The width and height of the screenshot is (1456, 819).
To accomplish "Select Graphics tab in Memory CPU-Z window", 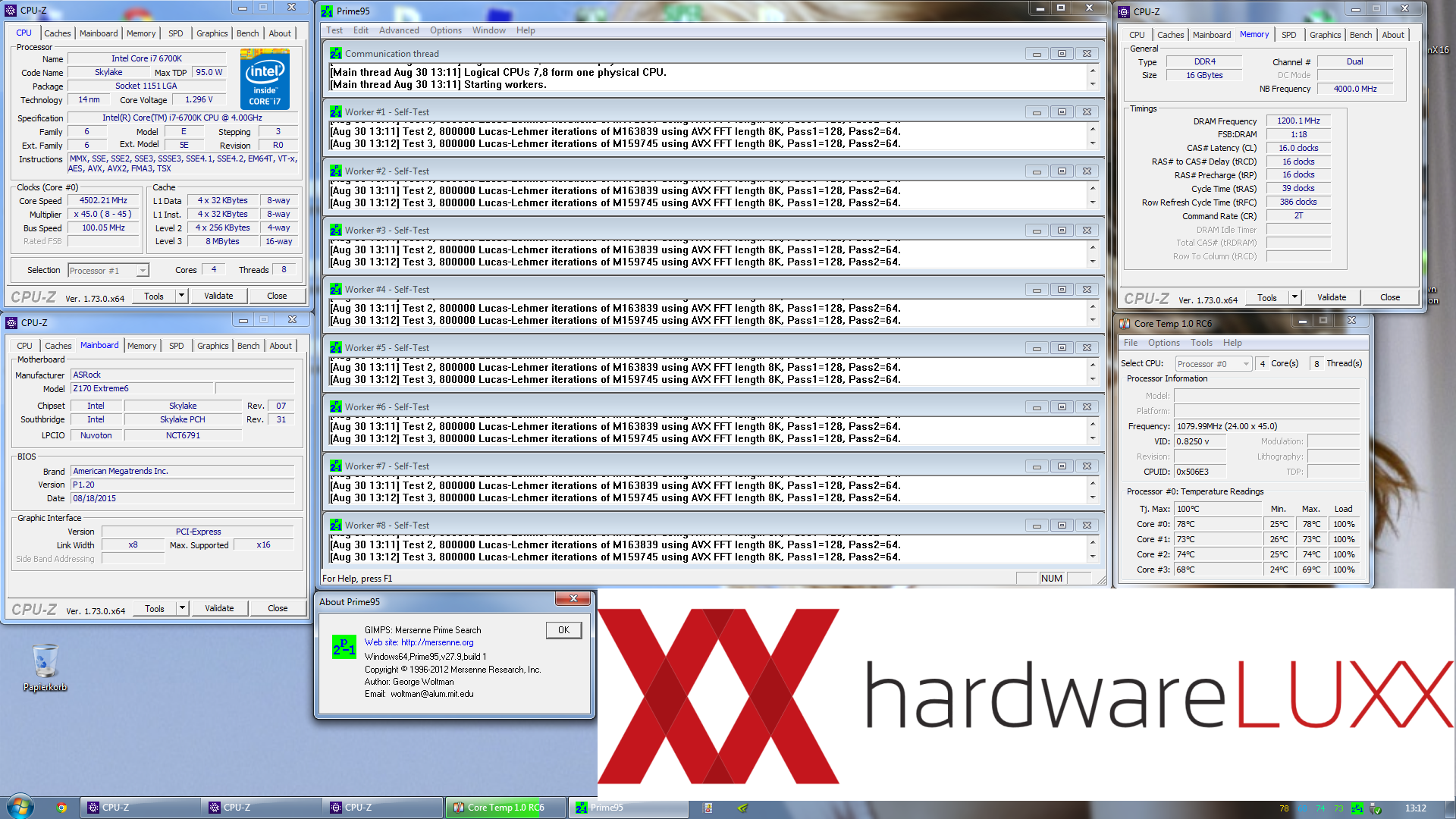I will point(1326,35).
